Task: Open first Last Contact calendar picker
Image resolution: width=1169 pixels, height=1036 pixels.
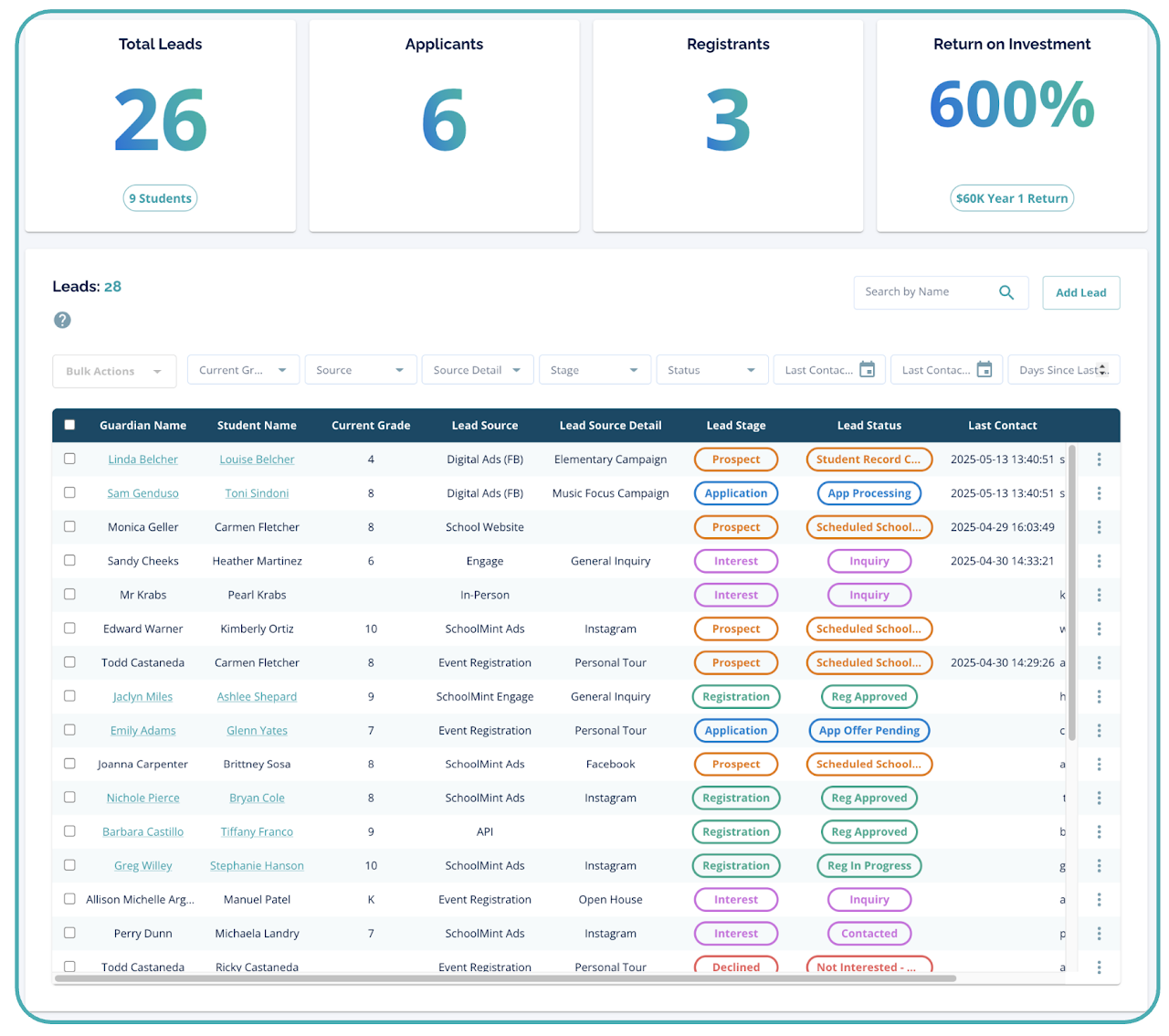Action: (867, 370)
